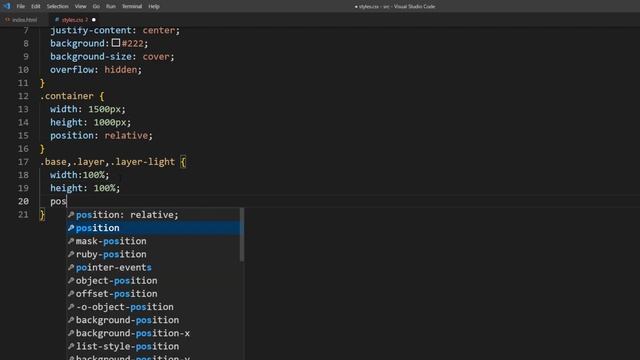This screenshot has height=360, width=640.
Task: Click the unsaved dot on styles.css tab
Action: [94, 20]
